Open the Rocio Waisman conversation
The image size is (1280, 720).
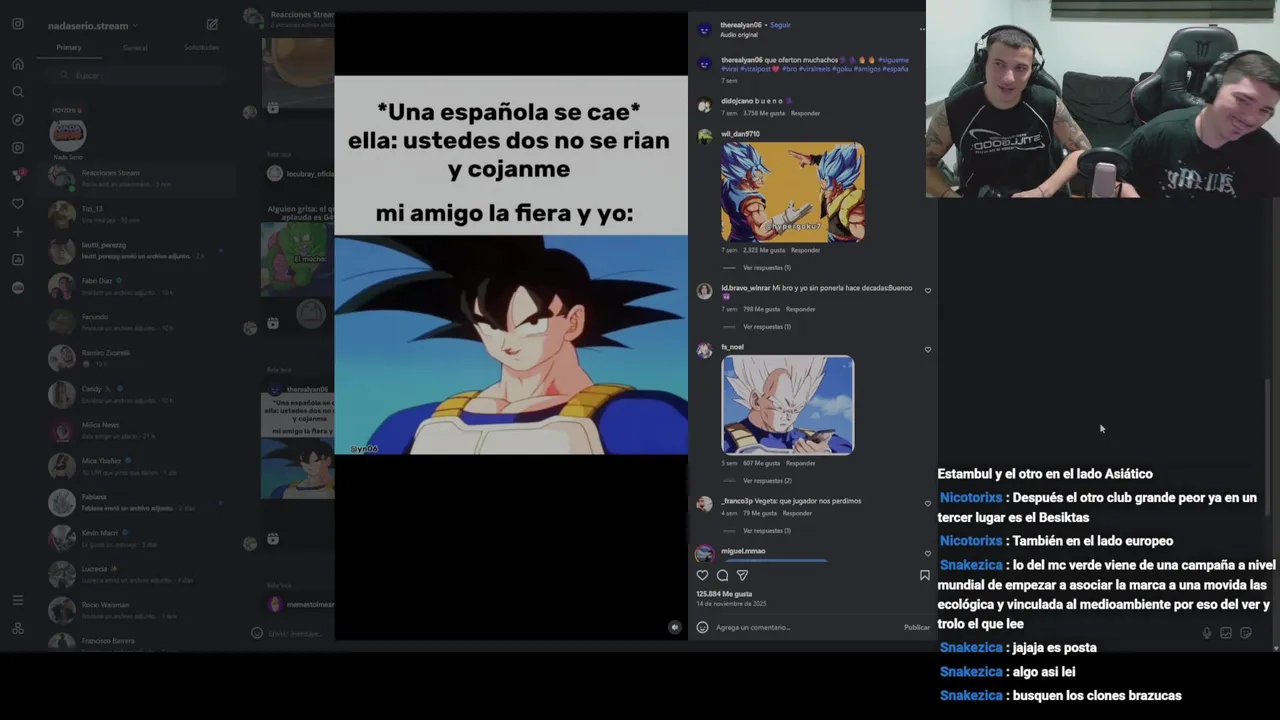137,610
